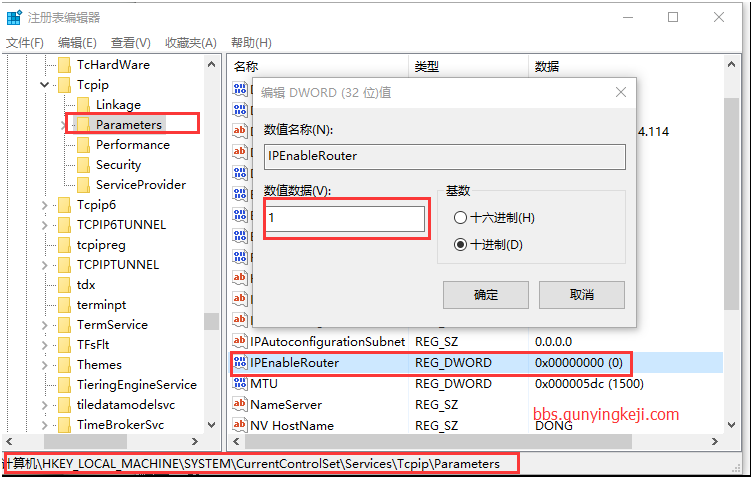Select the terminpt folder icon
The image size is (753, 479).
[x=64, y=305]
